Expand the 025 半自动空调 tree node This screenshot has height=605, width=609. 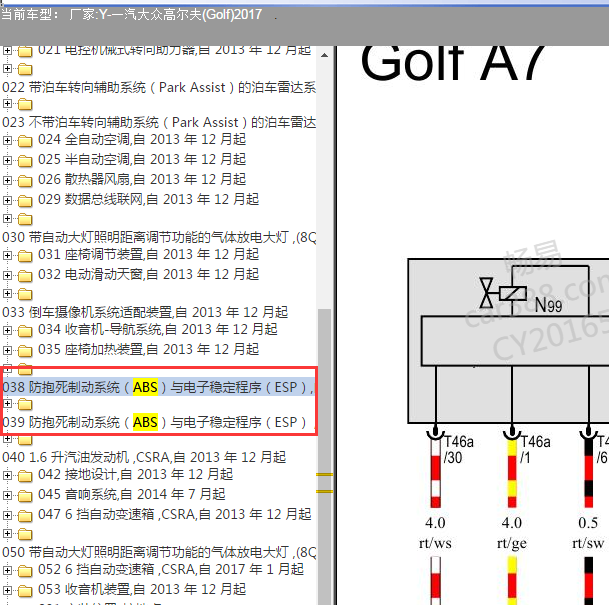point(7,160)
